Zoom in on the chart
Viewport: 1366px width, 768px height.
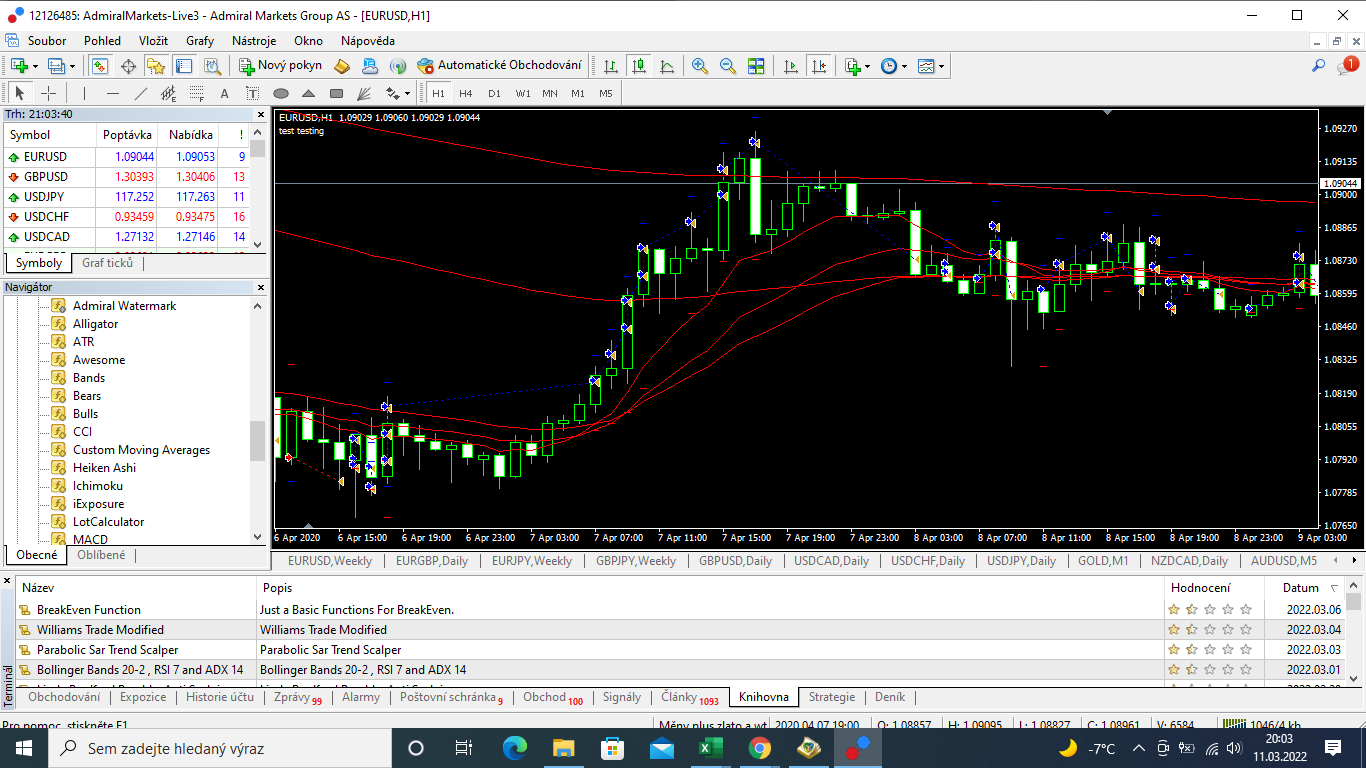[700, 66]
